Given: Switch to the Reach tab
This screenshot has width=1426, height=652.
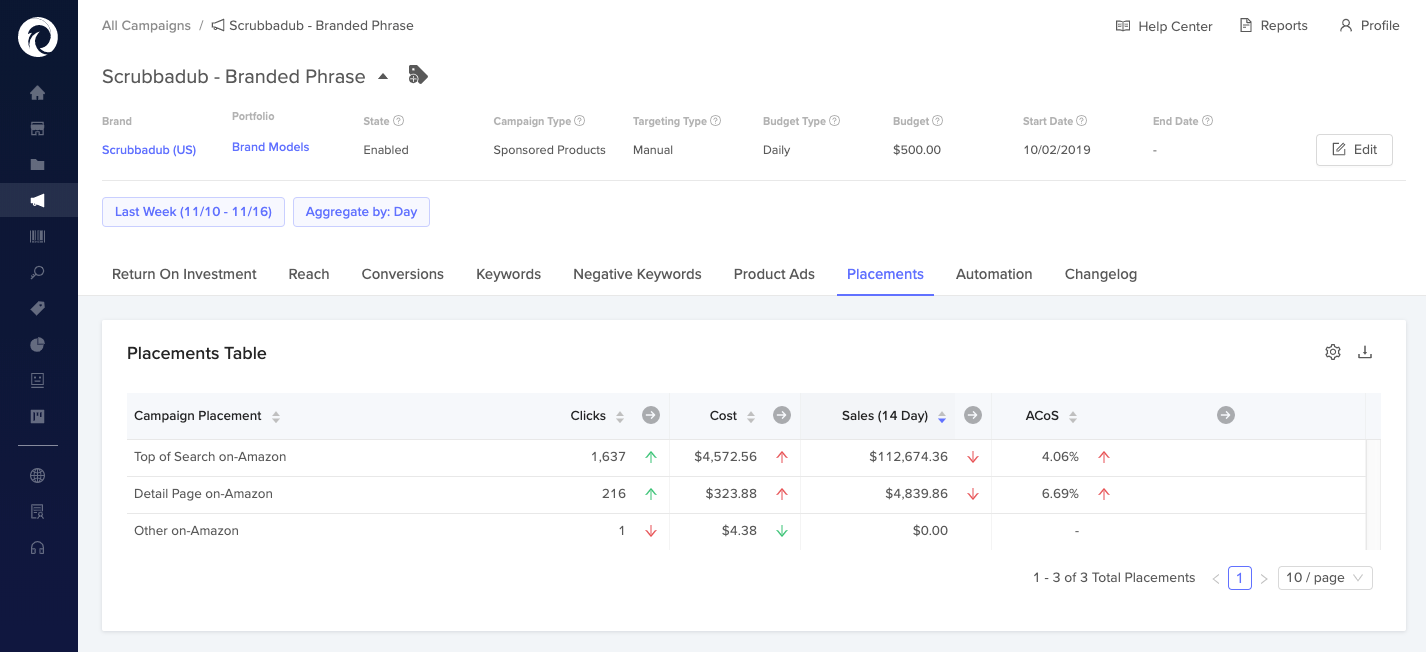Looking at the screenshot, I should [309, 274].
